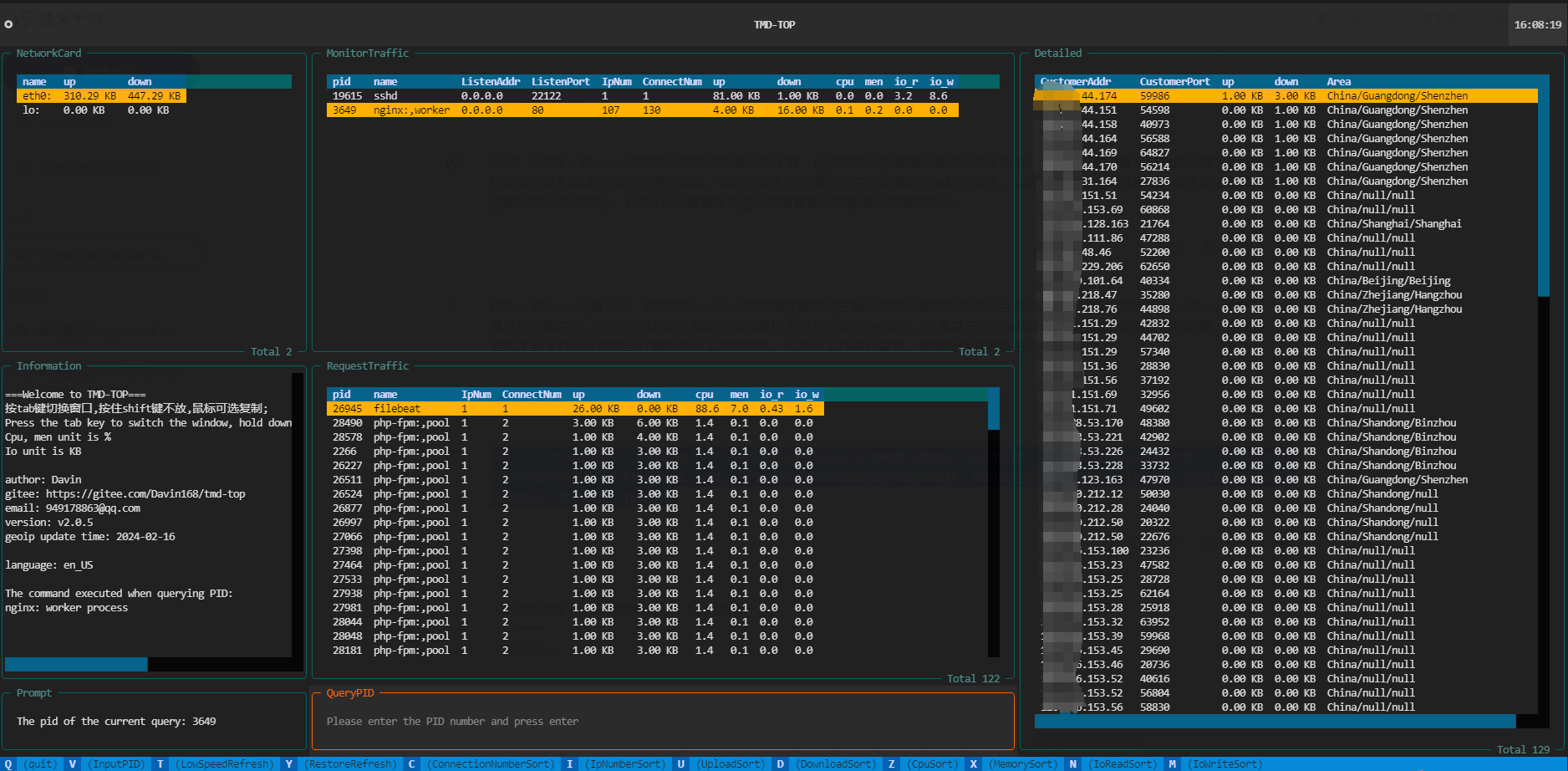
Task: Select Detailed row with port 58830
Action: tap(1286, 707)
